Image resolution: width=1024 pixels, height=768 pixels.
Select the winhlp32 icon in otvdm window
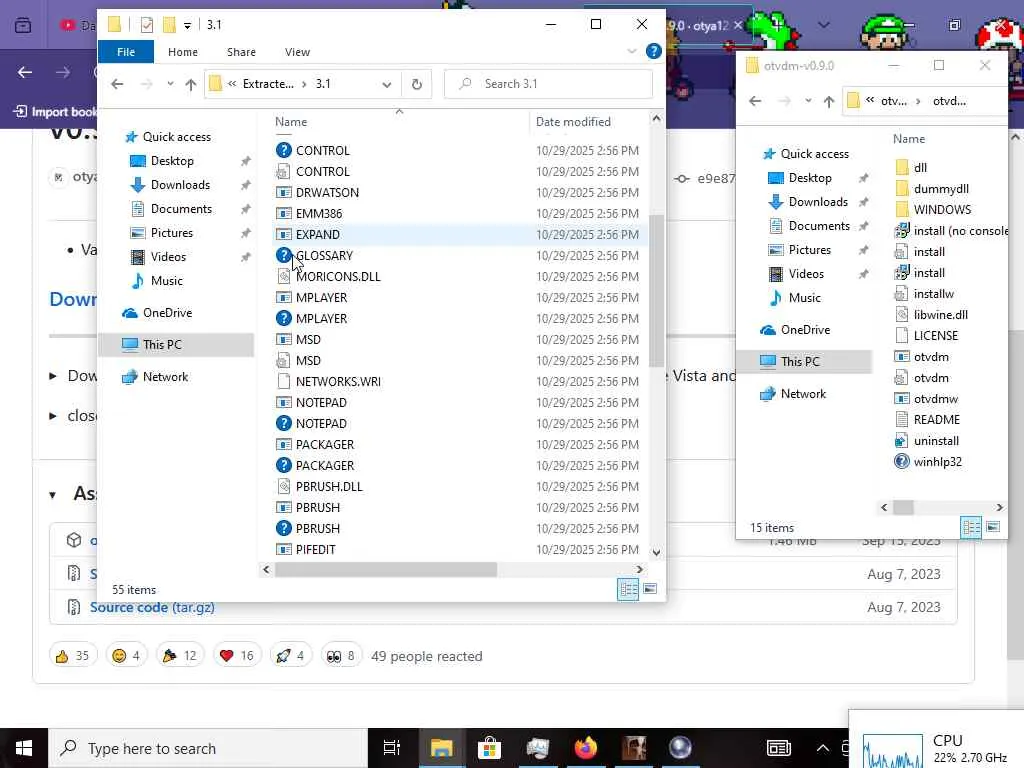(x=902, y=462)
